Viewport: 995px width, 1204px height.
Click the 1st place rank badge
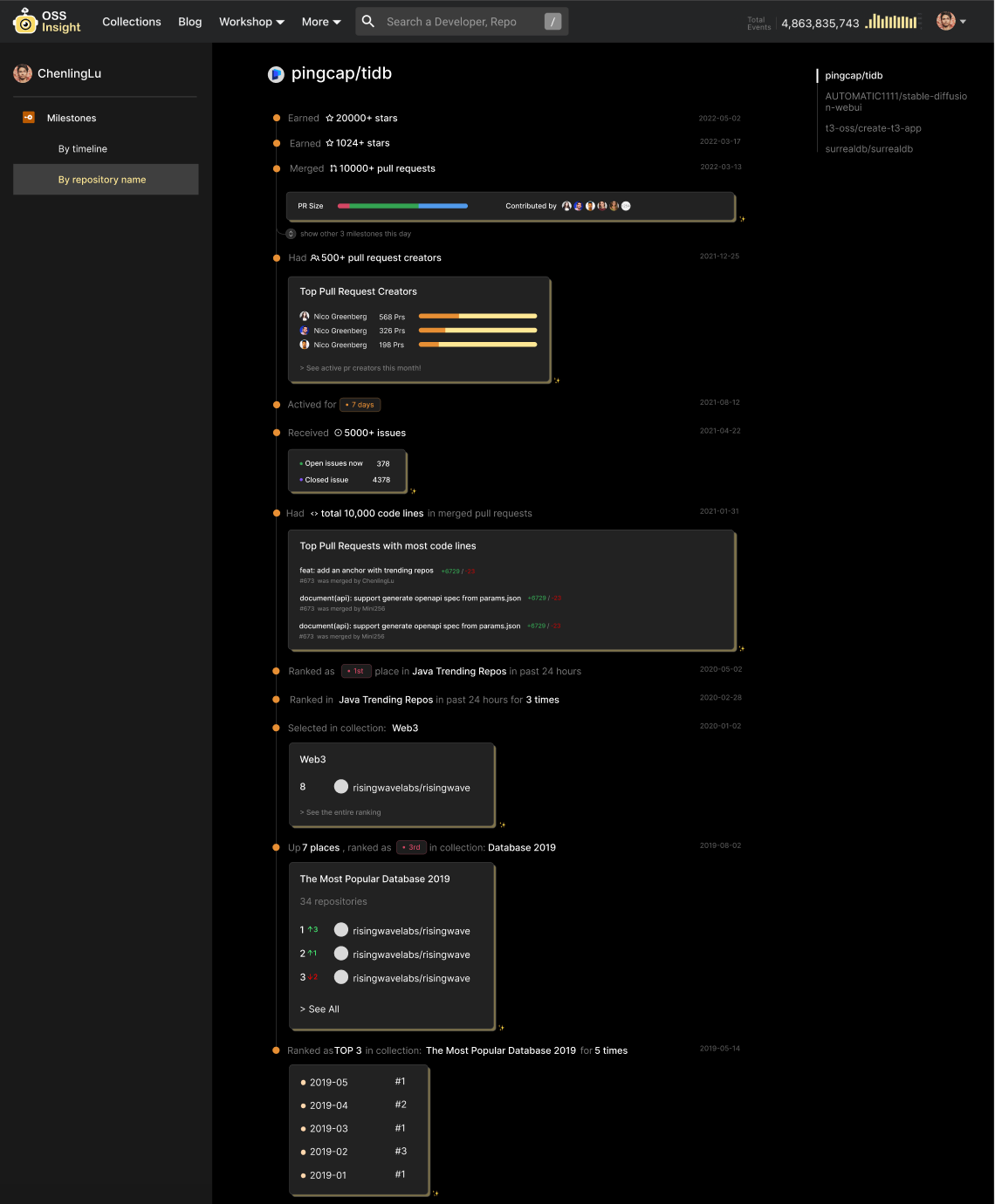pyautogui.click(x=356, y=672)
